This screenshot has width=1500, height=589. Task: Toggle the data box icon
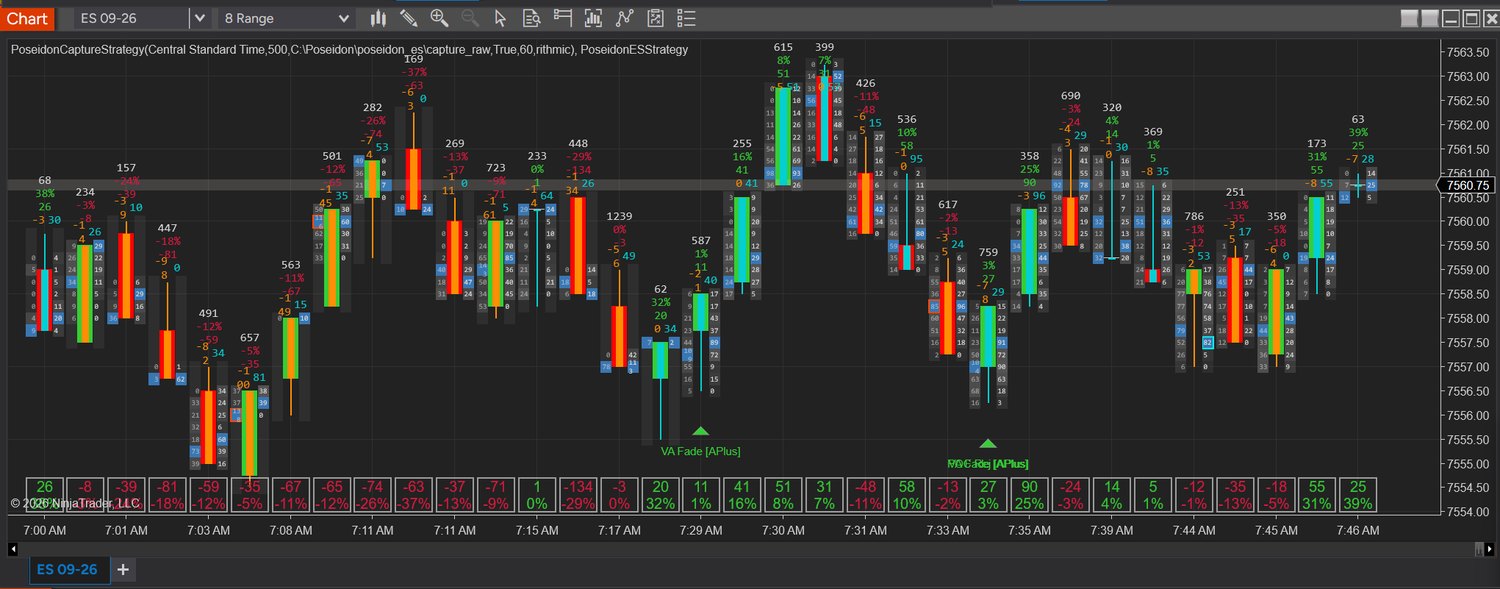click(x=532, y=18)
